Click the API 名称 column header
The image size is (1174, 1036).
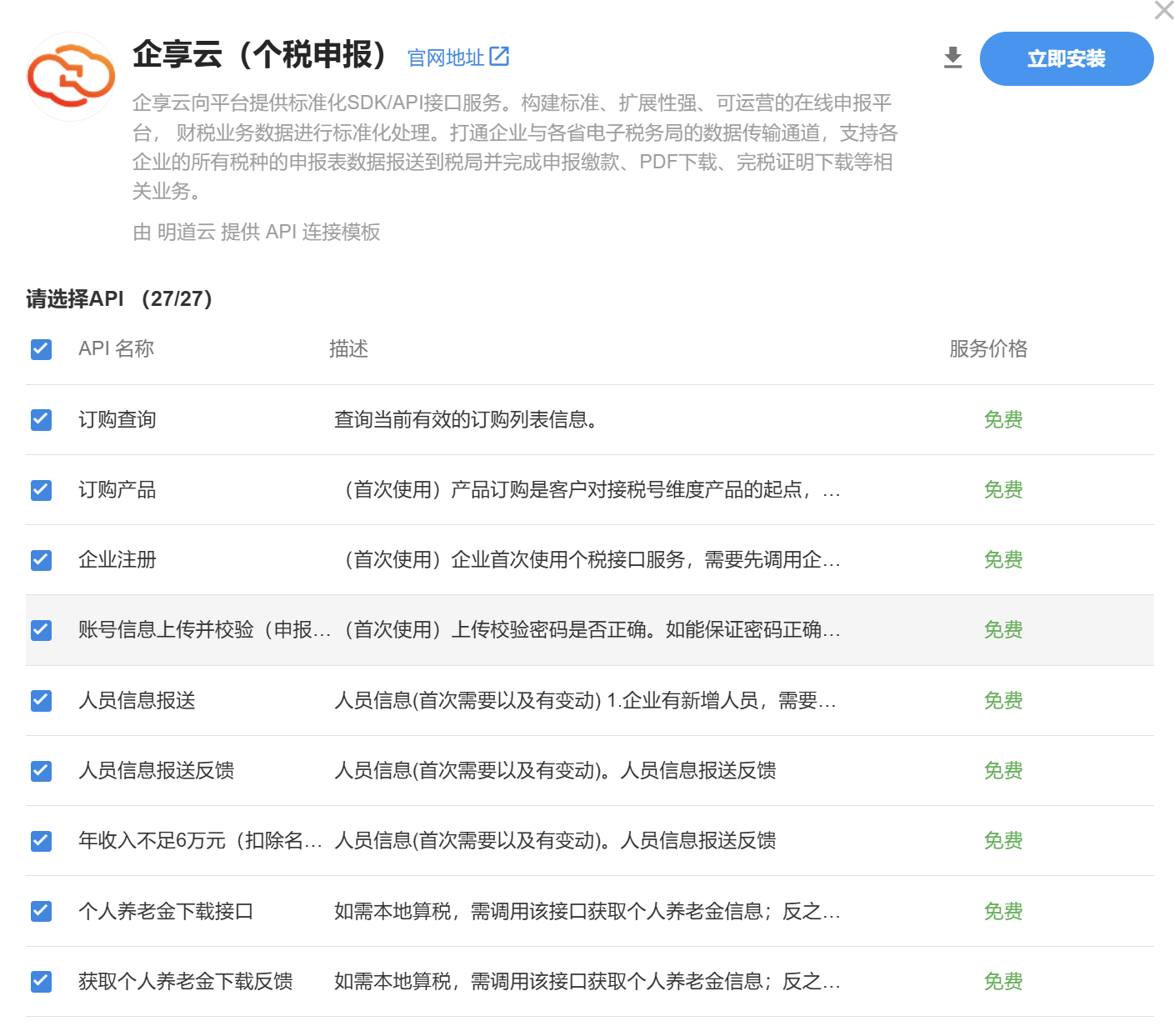click(x=116, y=348)
